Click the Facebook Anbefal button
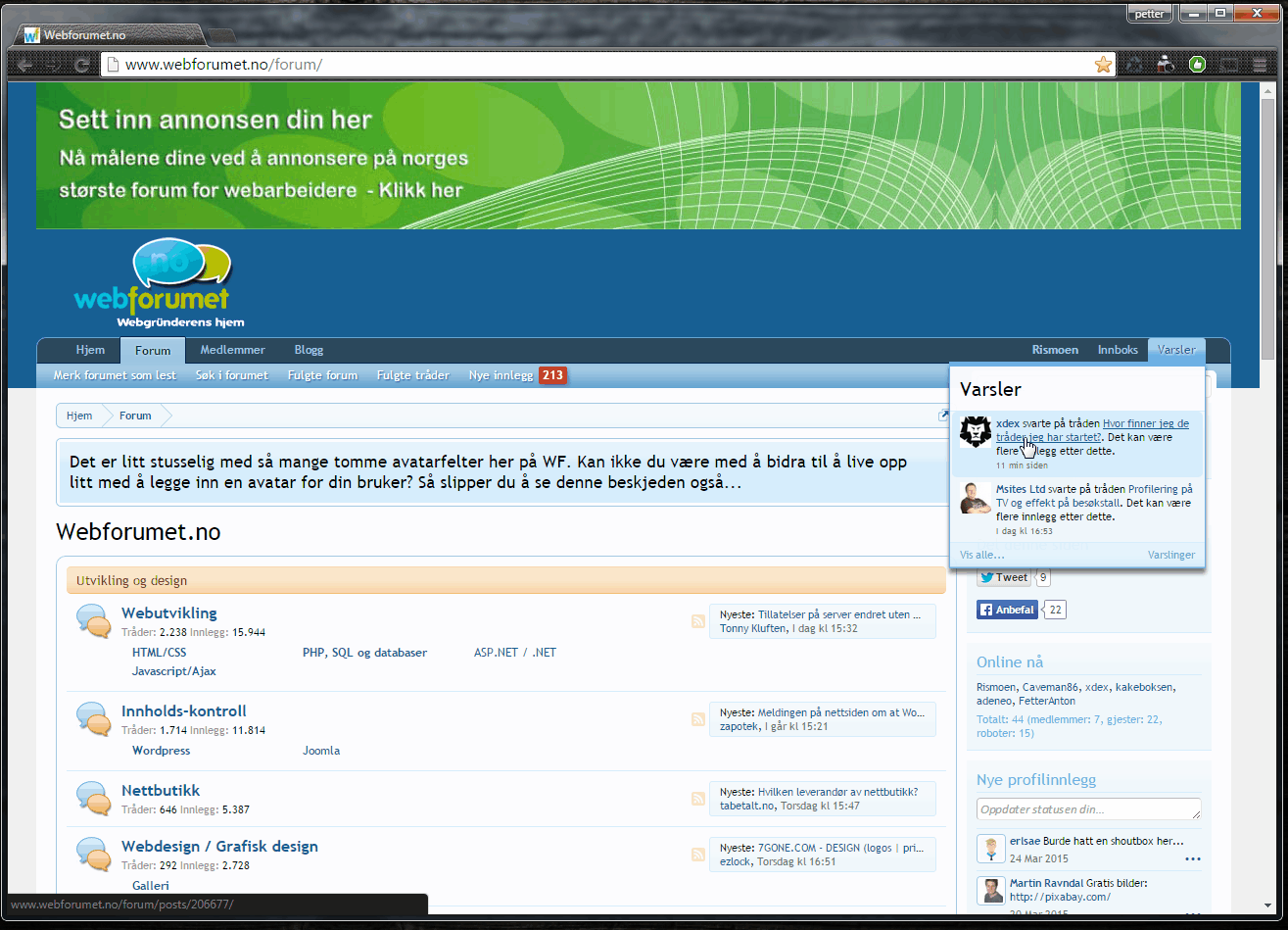The height and width of the screenshot is (930, 1288). click(x=1007, y=610)
